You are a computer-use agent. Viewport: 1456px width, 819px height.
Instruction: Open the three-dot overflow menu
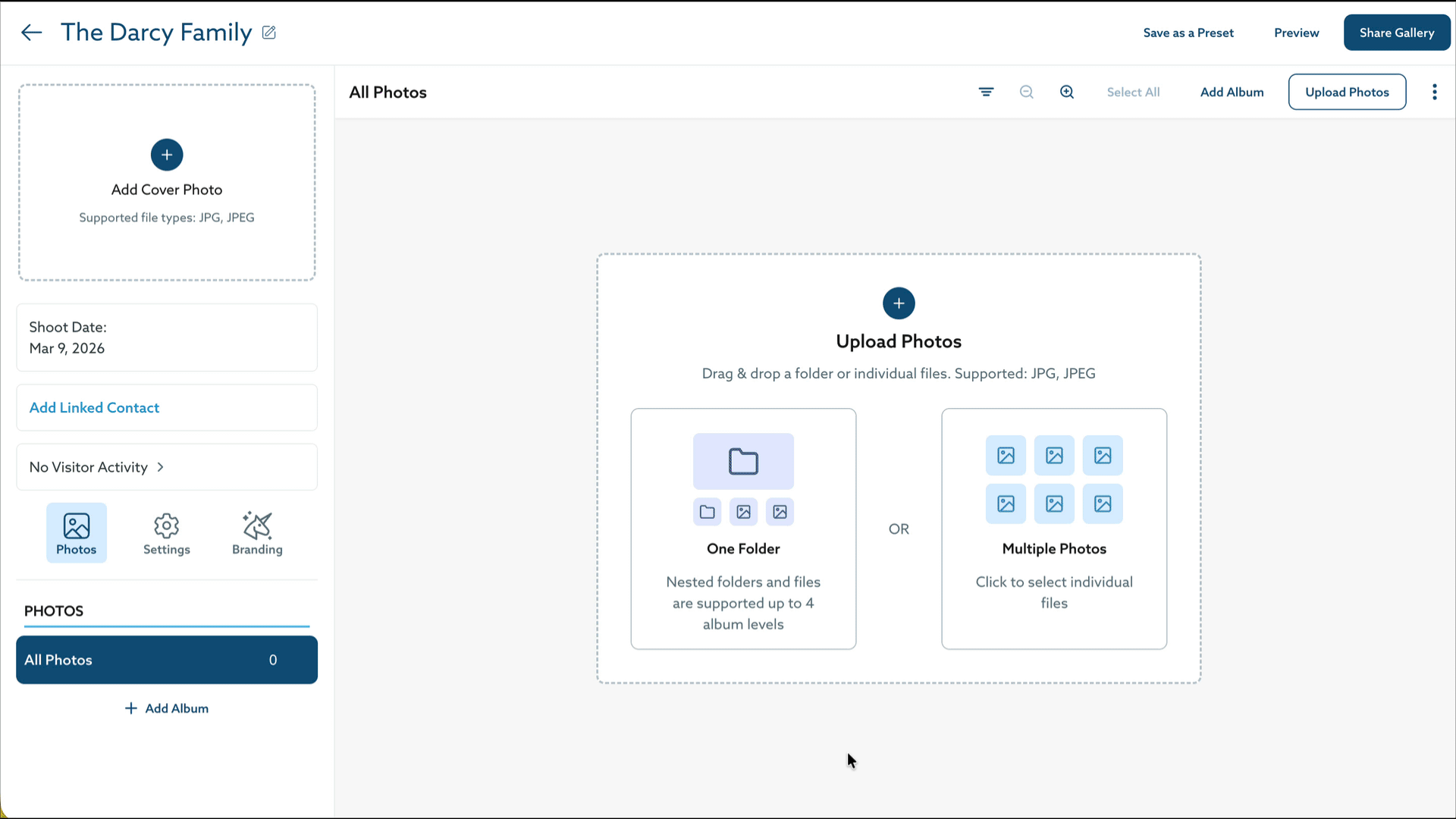pos(1434,92)
